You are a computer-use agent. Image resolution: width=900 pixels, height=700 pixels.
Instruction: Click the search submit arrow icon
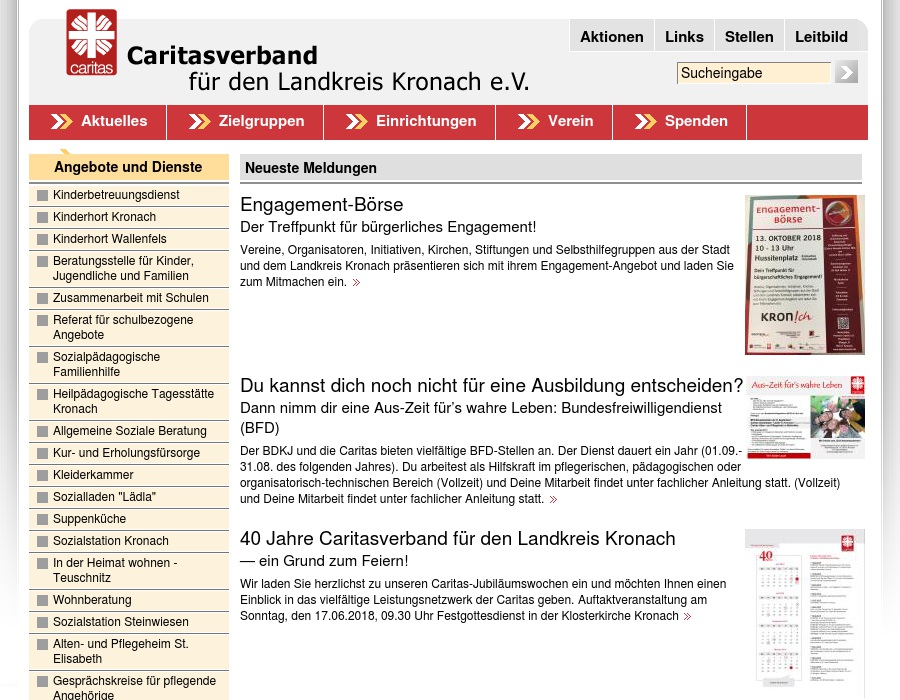845,72
